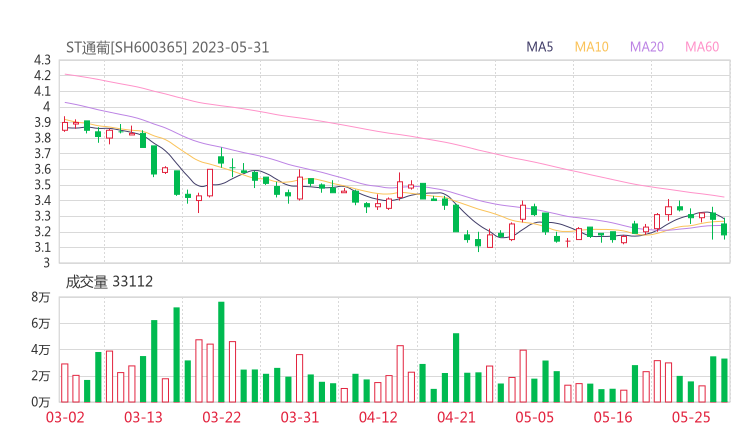
Task: Click the MA60 legend label
Action: click(x=702, y=47)
